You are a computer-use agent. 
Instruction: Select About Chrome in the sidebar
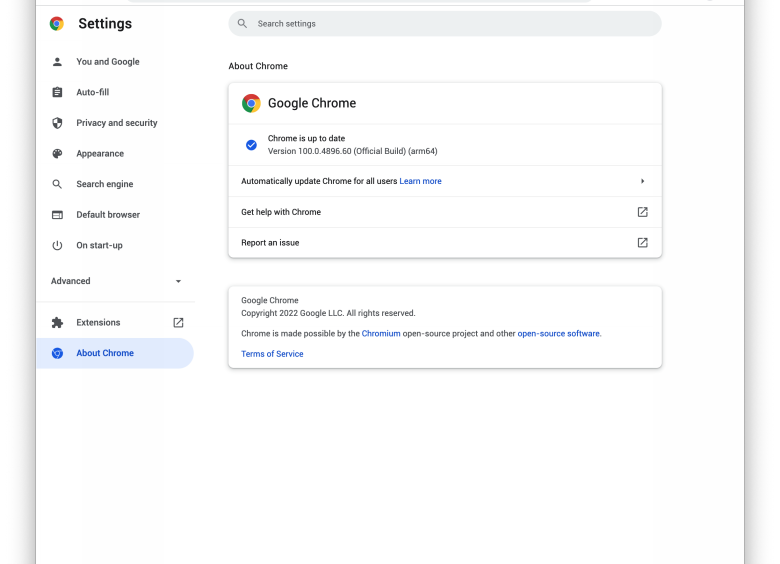pos(105,353)
